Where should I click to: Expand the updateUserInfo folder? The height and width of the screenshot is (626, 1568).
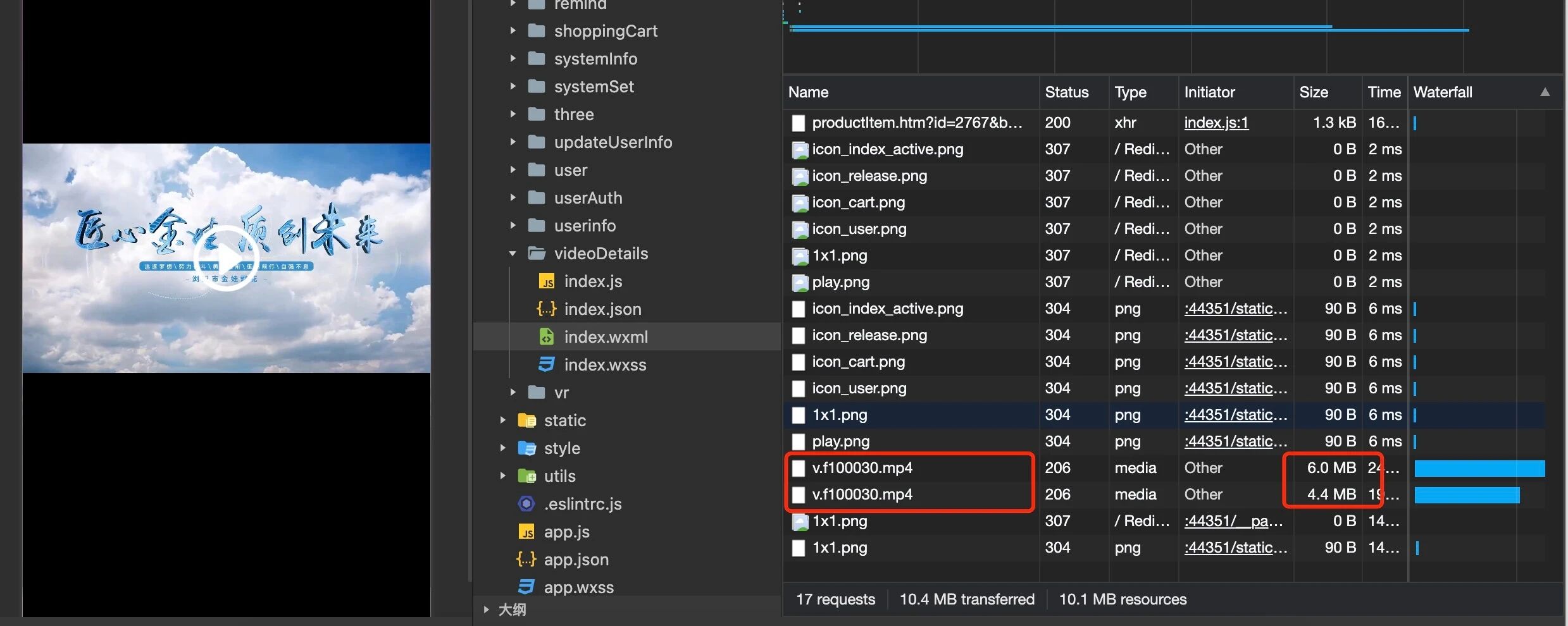[513, 142]
